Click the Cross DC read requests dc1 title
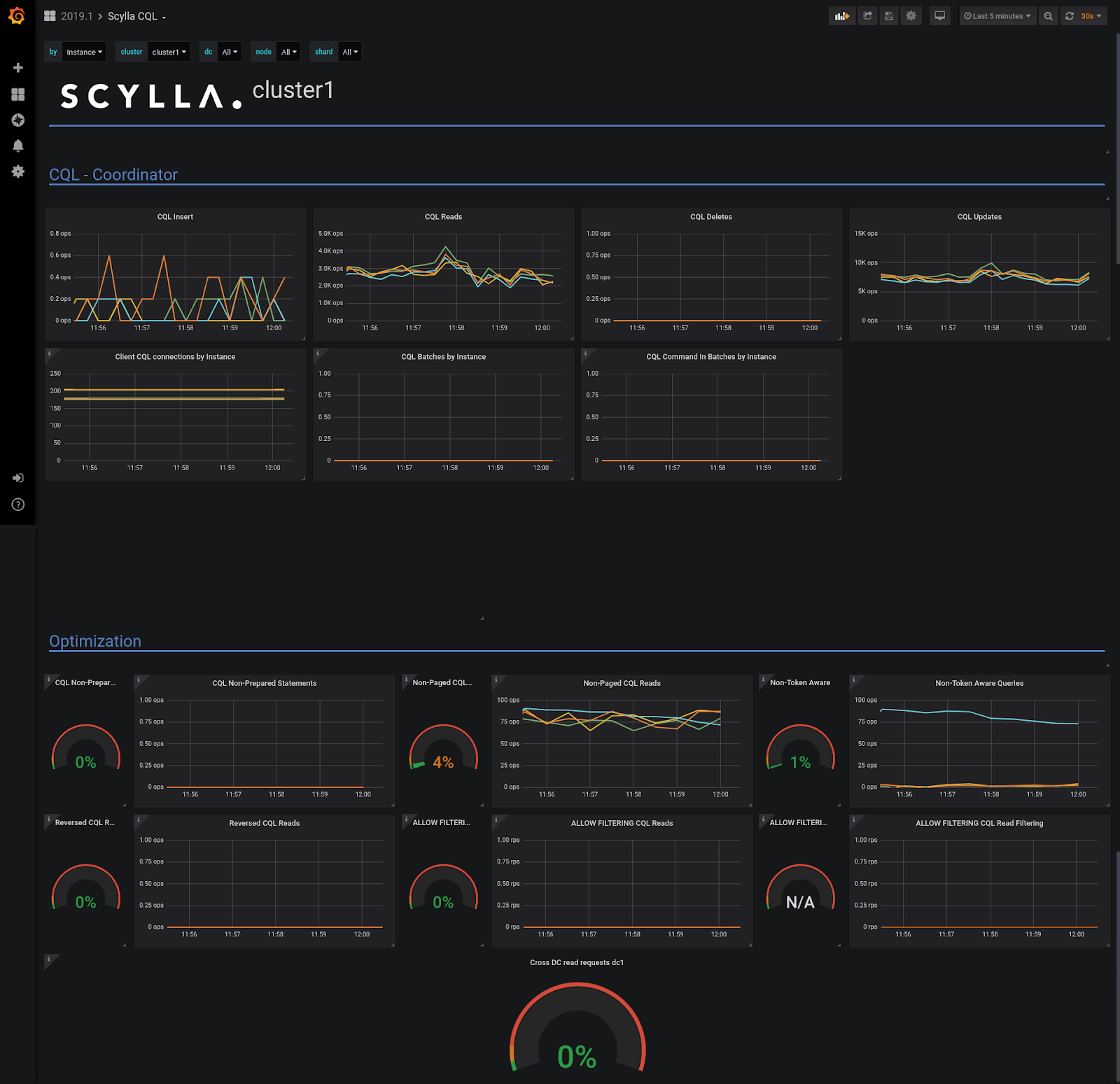Image resolution: width=1120 pixels, height=1084 pixels. [577, 962]
